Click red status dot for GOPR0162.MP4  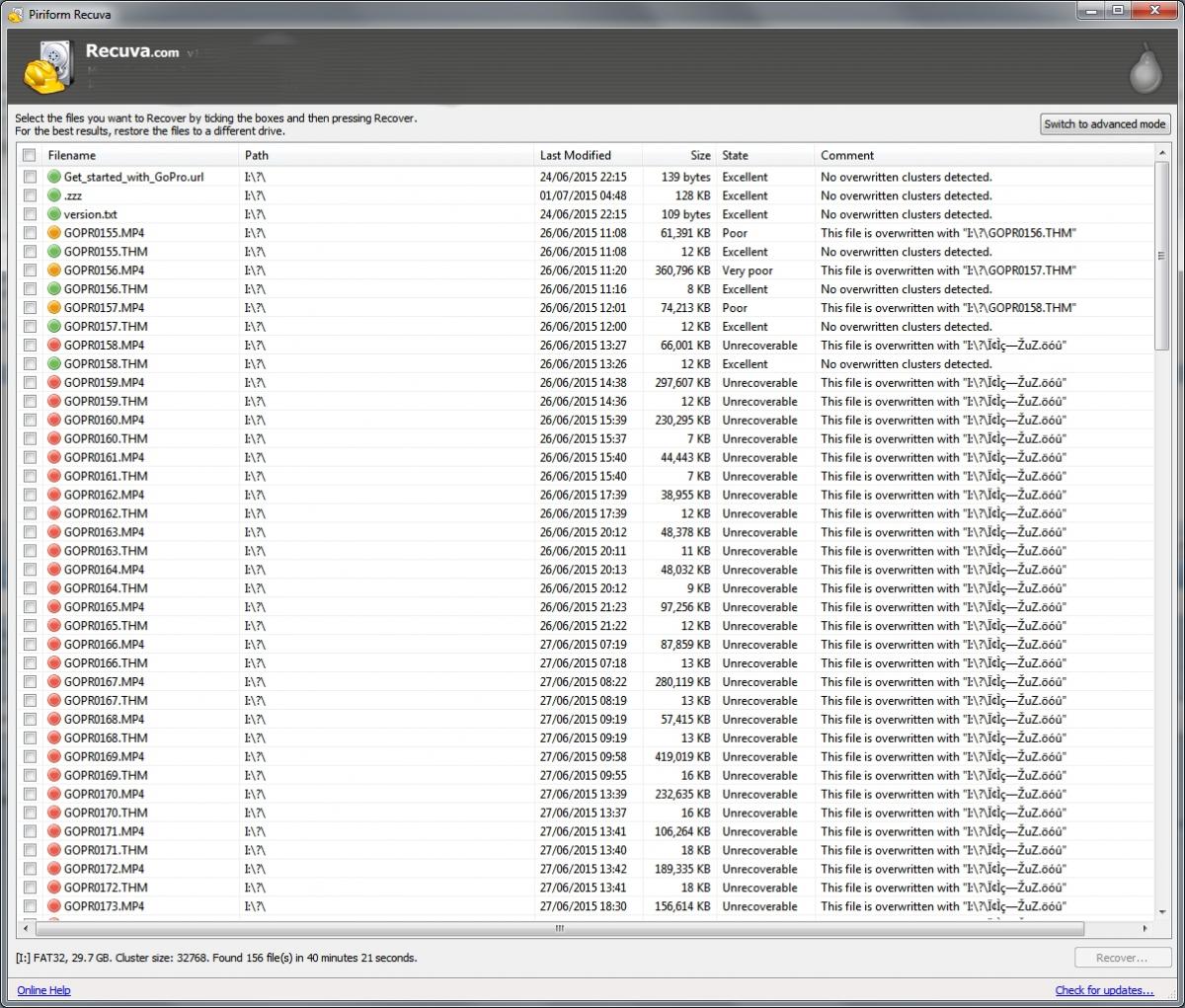tap(55, 495)
